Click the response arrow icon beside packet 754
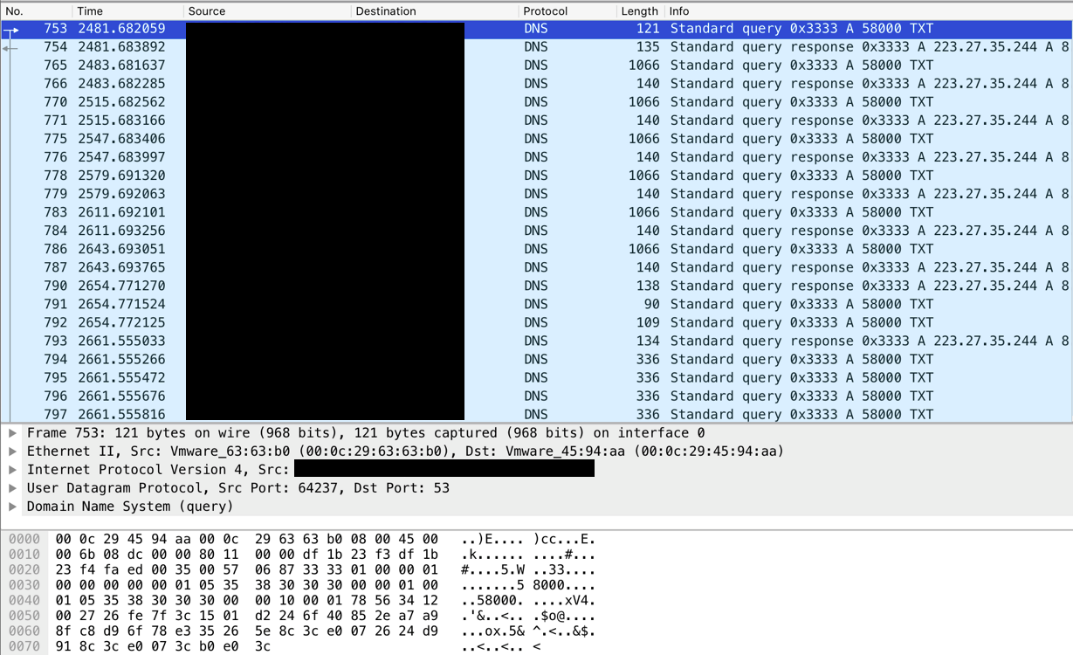This screenshot has width=1073, height=655. point(10,47)
